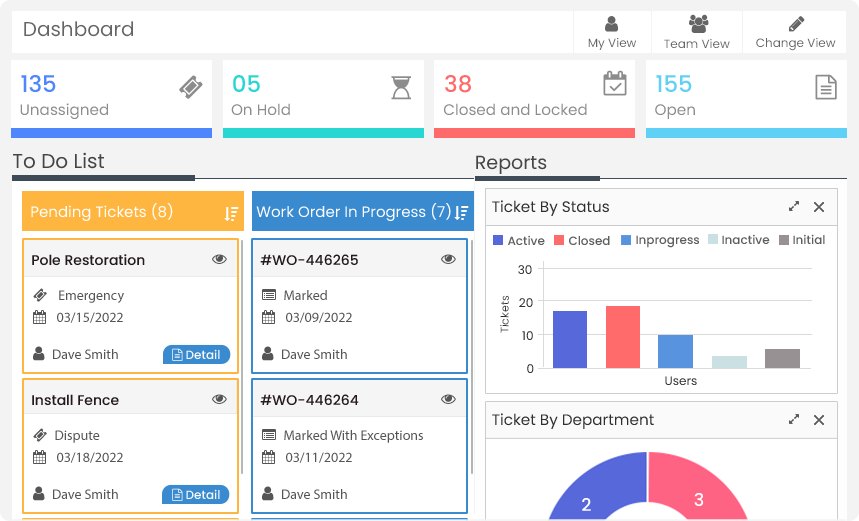Click the Install Fence ticket title
The width and height of the screenshot is (859, 521).
coord(75,400)
